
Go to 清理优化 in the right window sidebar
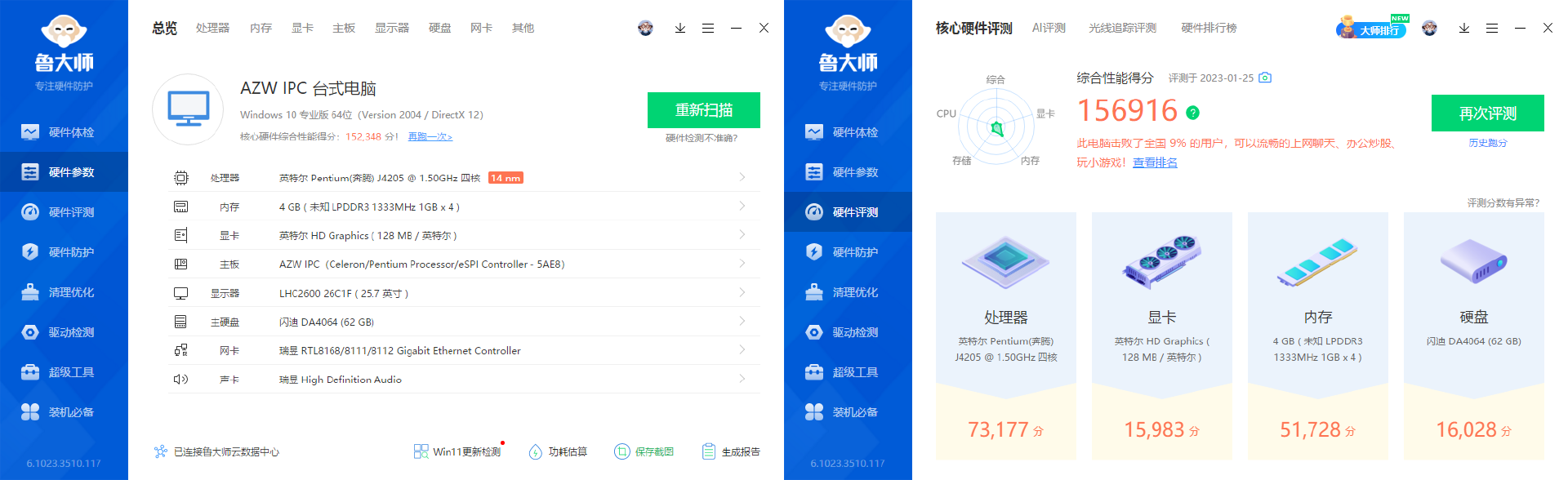848,292
